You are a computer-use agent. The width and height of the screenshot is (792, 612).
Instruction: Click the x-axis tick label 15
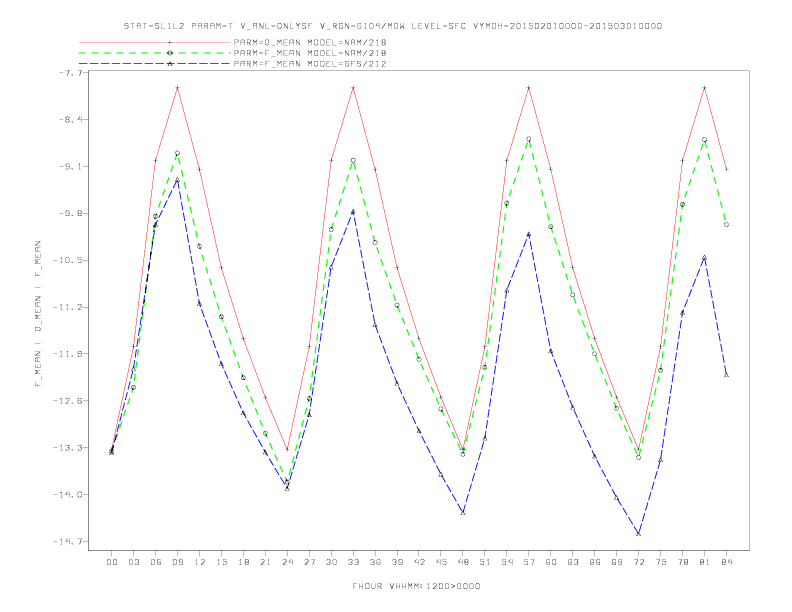[x=222, y=562]
